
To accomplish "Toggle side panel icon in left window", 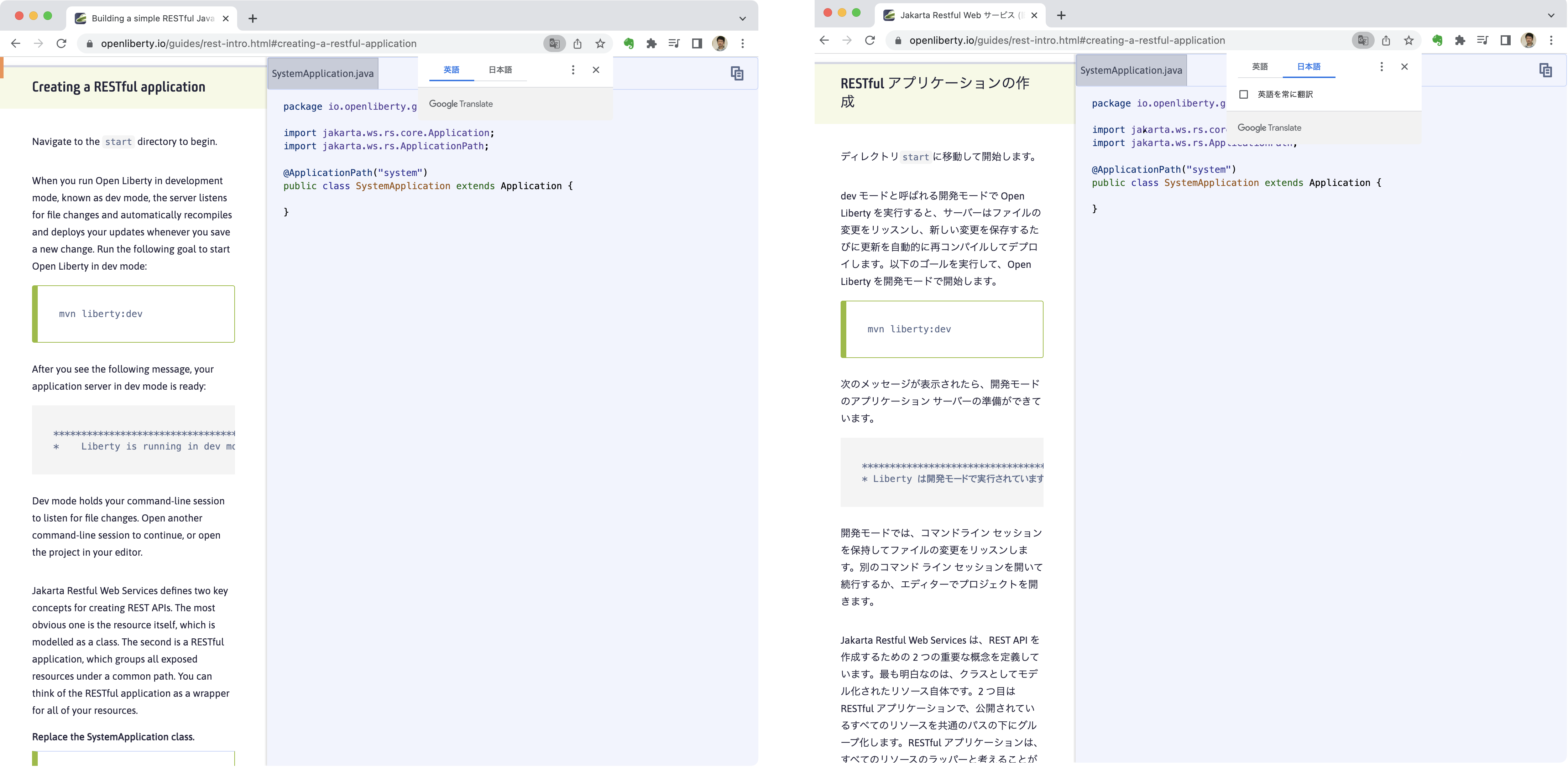I will click(x=697, y=43).
